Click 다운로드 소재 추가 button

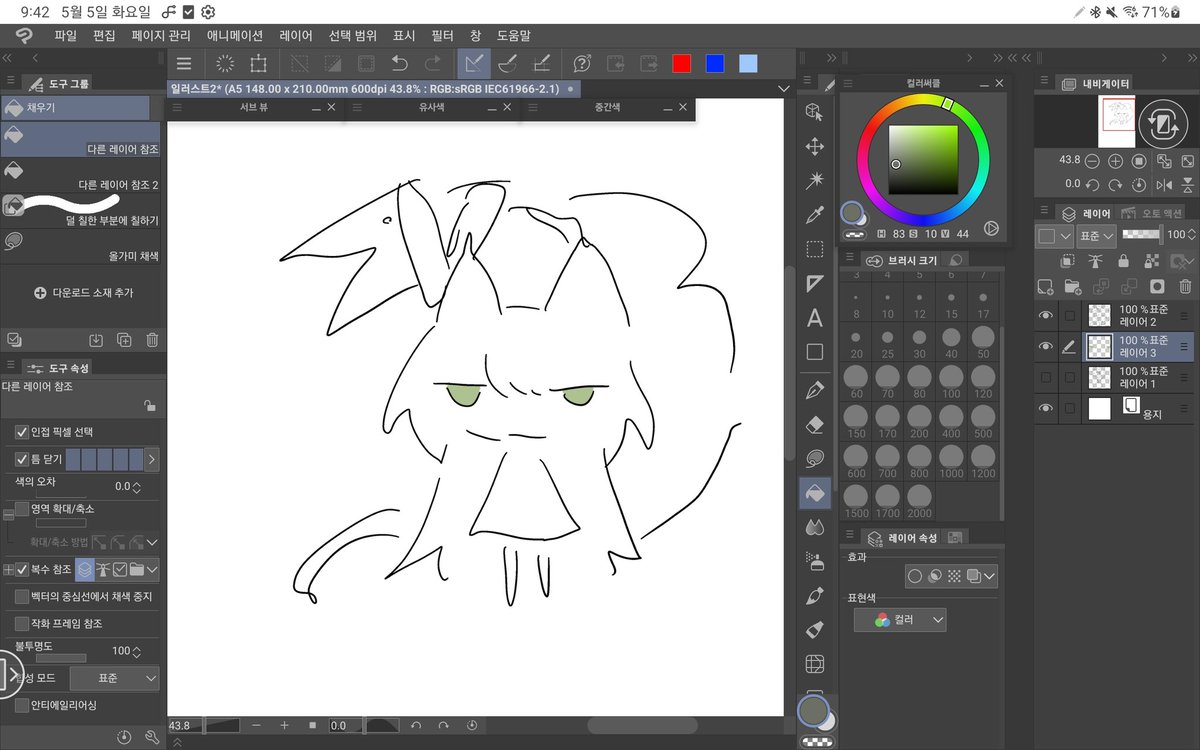[x=83, y=293]
